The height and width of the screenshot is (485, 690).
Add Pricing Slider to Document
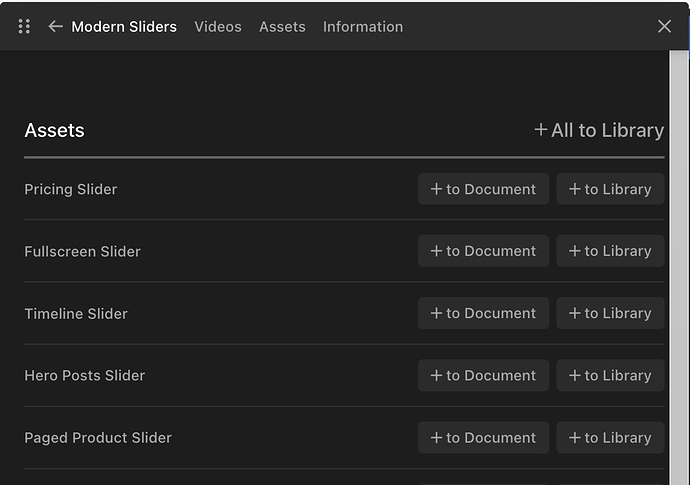483,189
